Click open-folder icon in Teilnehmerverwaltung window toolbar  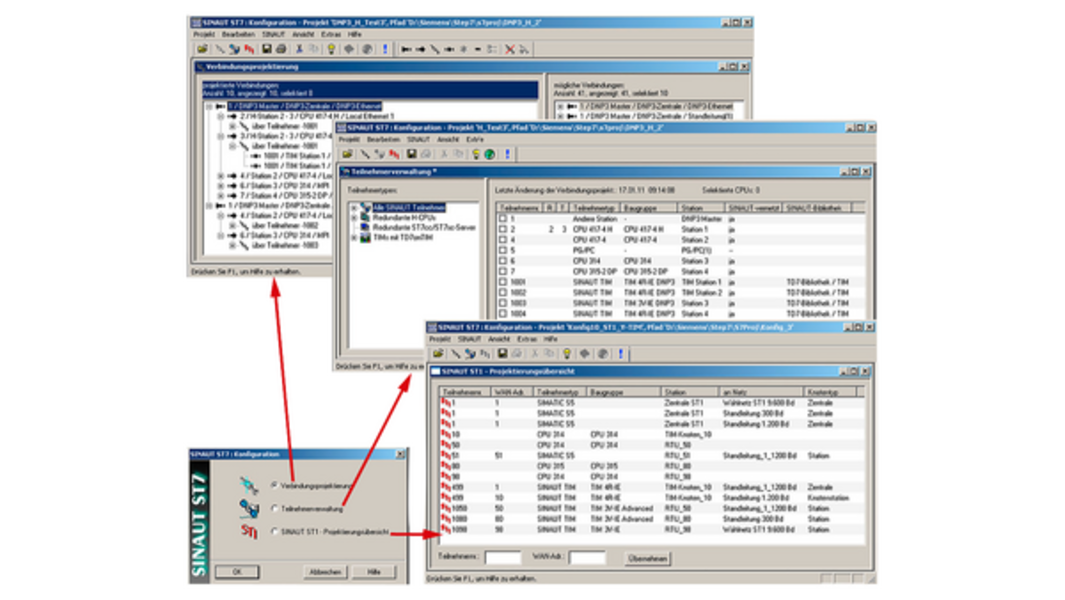347,154
